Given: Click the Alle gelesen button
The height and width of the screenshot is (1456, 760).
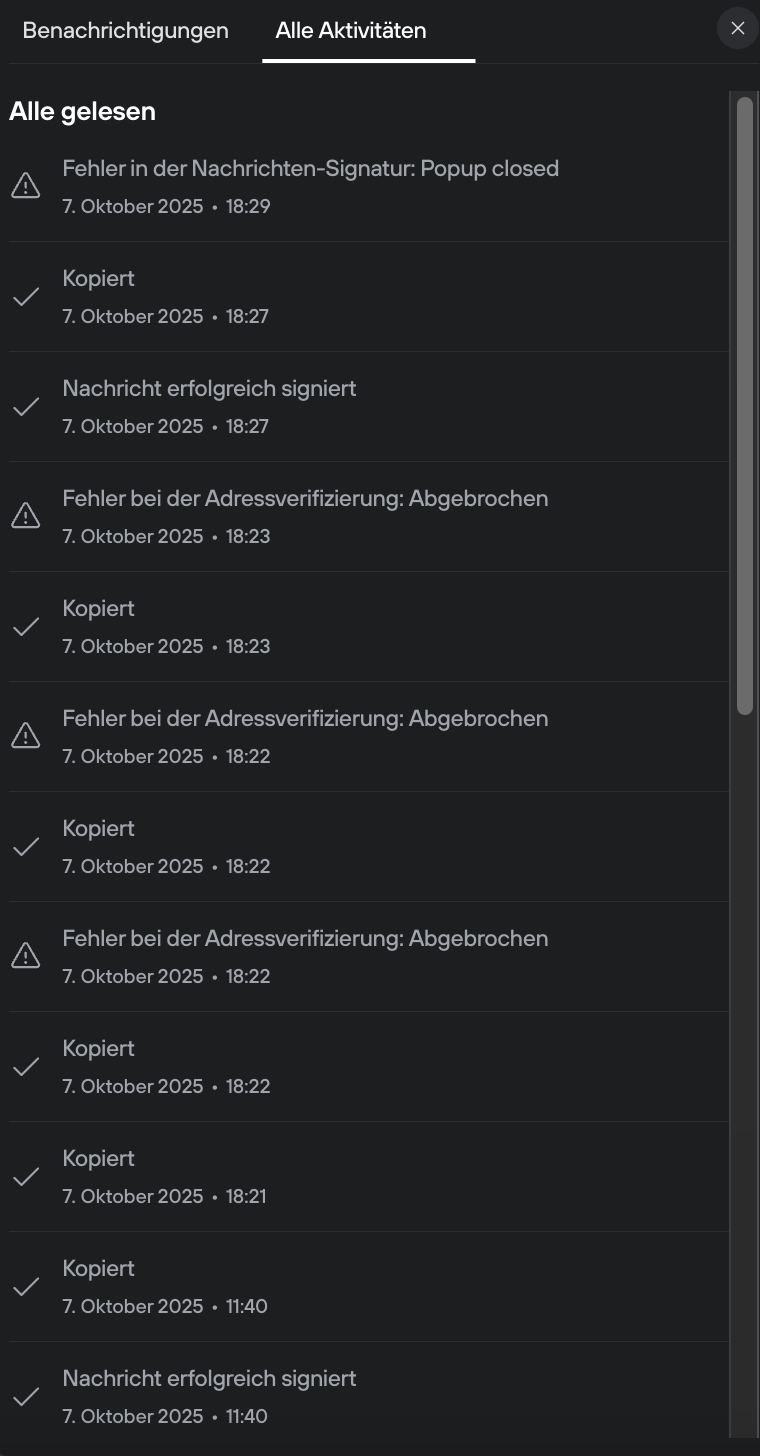Looking at the screenshot, I should pyautogui.click(x=82, y=111).
